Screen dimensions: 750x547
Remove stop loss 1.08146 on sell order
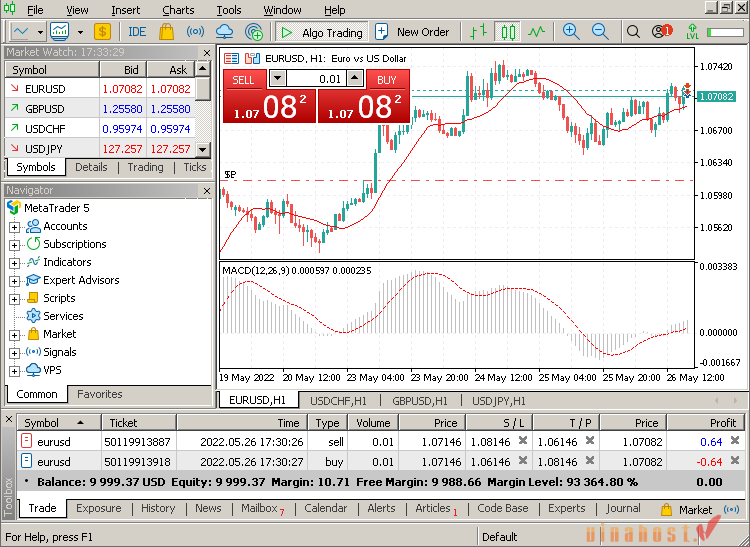click(x=523, y=440)
